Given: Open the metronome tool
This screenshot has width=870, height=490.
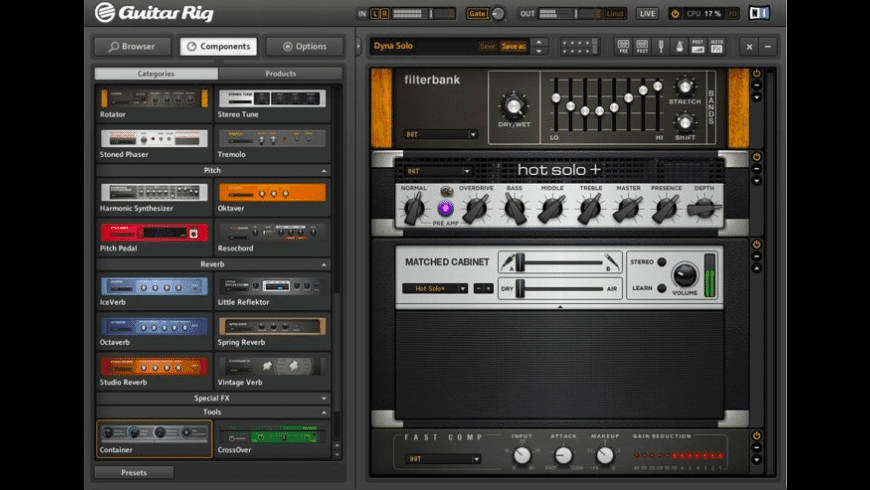Looking at the screenshot, I should pos(679,46).
